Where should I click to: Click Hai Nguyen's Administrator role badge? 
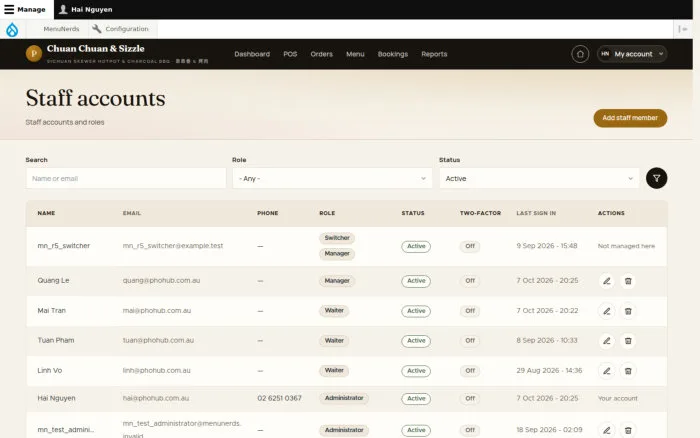pyautogui.click(x=344, y=398)
